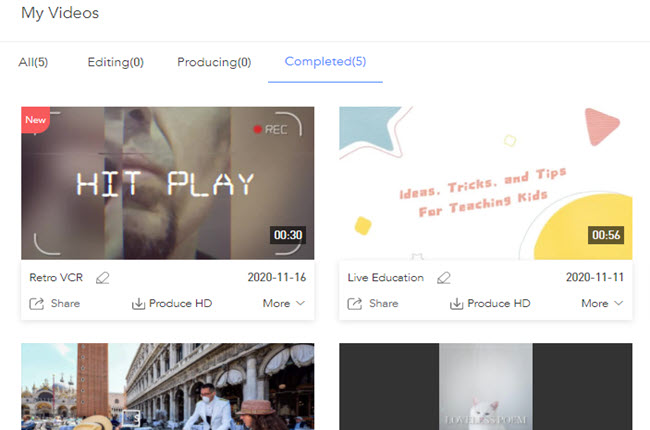Select the Completed(5) tab
This screenshot has width=650, height=430.
325,62
